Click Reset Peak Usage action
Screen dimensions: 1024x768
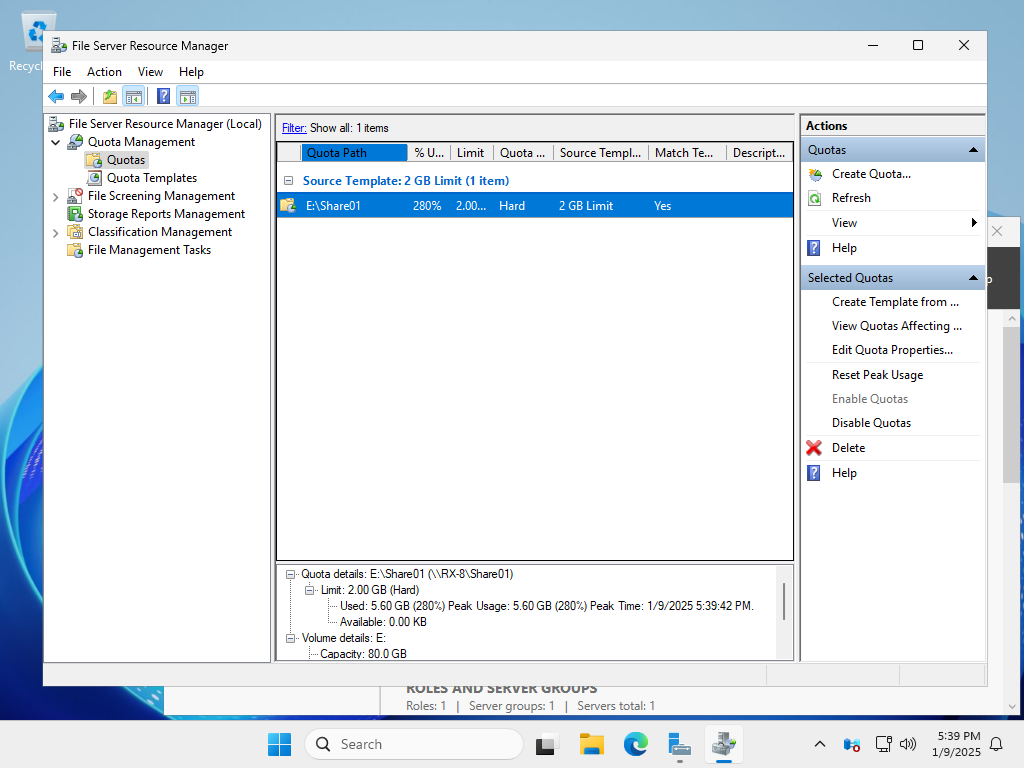coord(877,375)
